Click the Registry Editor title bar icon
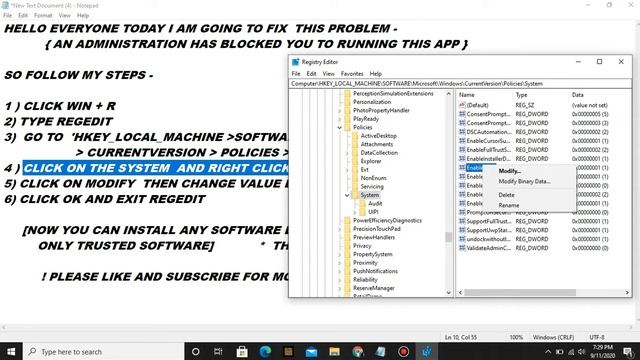640x360 pixels. coord(296,62)
